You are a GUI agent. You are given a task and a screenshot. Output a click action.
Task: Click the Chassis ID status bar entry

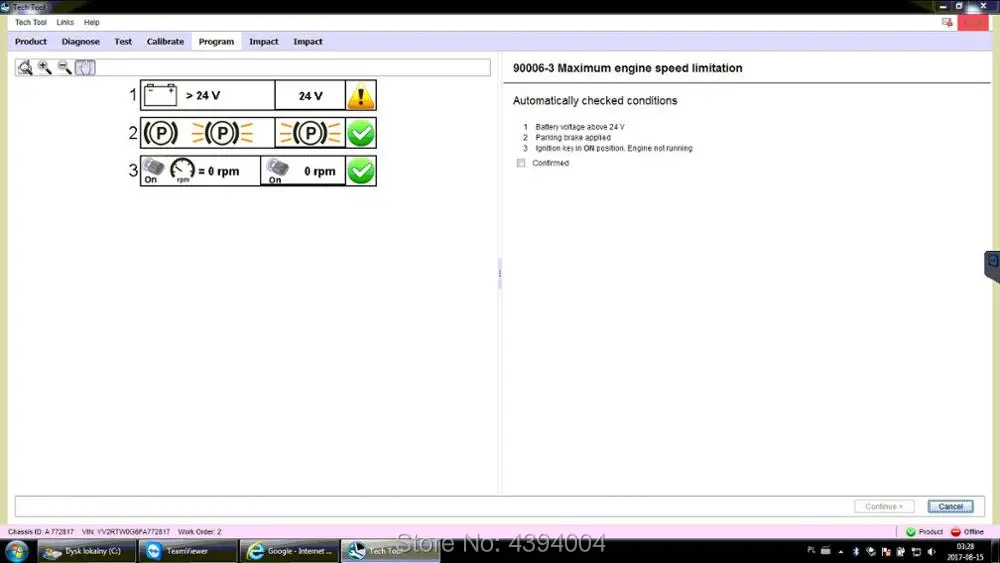[41, 532]
